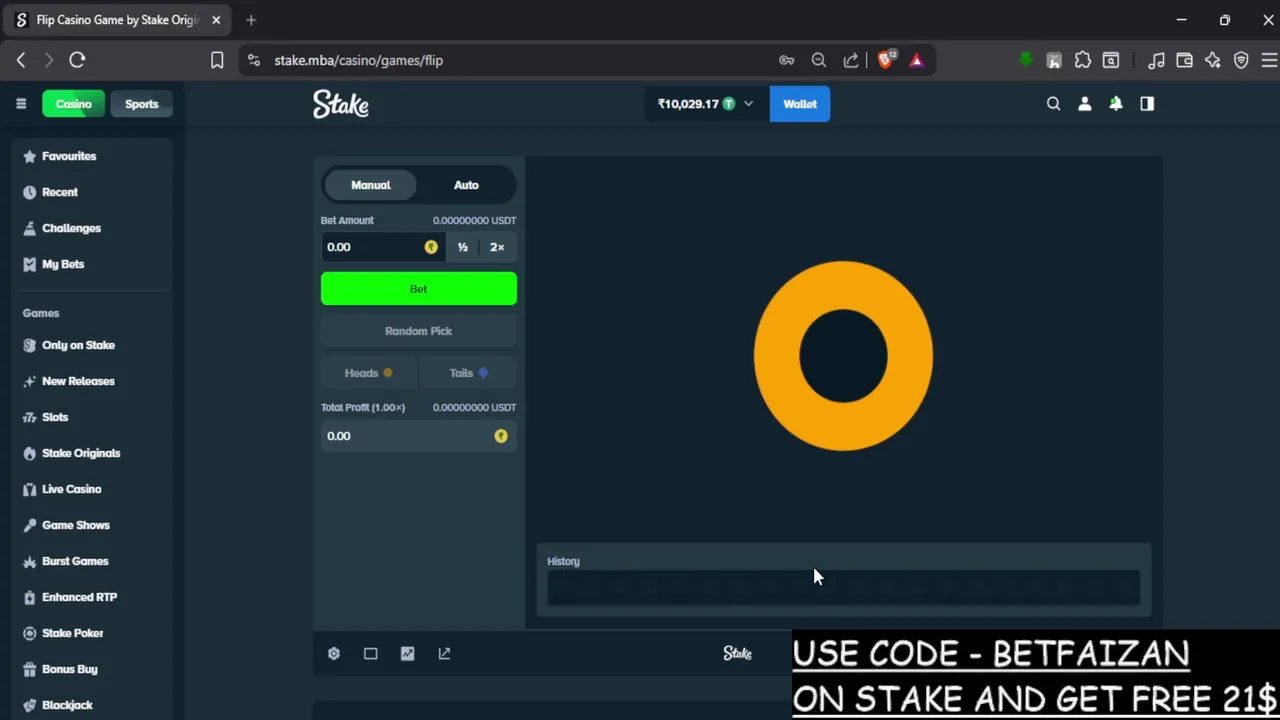Pick Heads side
Image resolution: width=1280 pixels, height=720 pixels.
(368, 373)
